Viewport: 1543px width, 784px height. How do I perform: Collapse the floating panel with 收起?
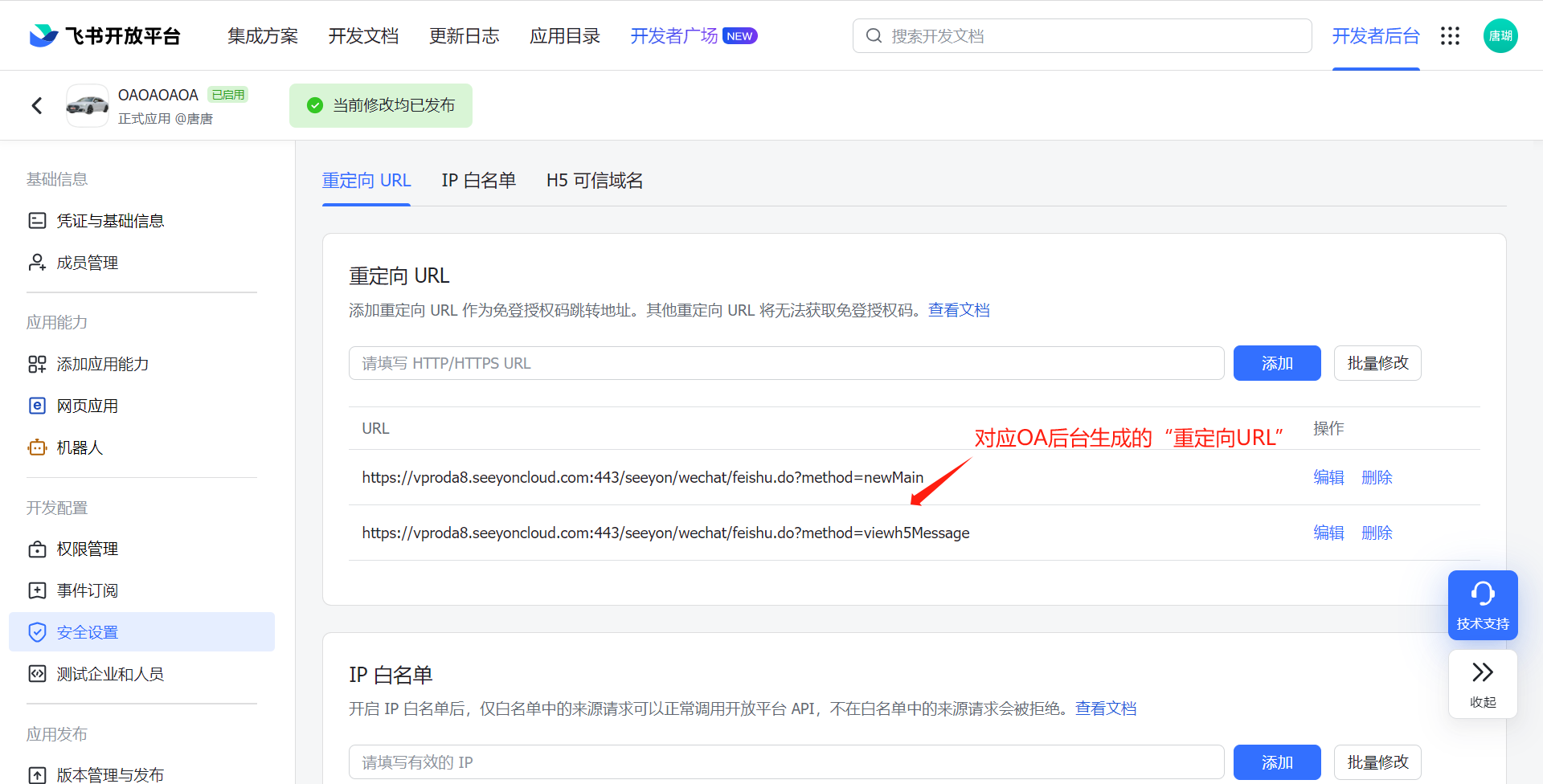tap(1482, 684)
